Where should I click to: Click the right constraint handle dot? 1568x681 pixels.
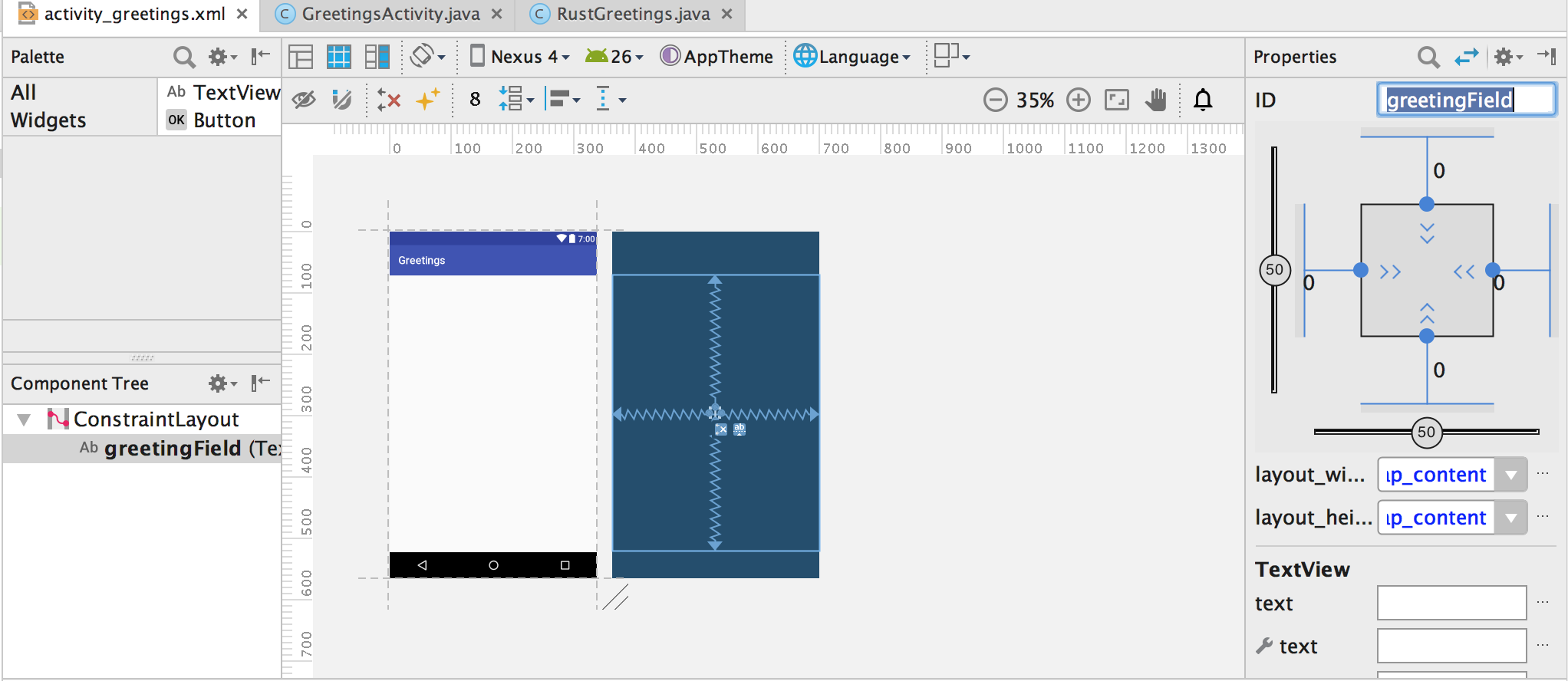click(x=1493, y=270)
